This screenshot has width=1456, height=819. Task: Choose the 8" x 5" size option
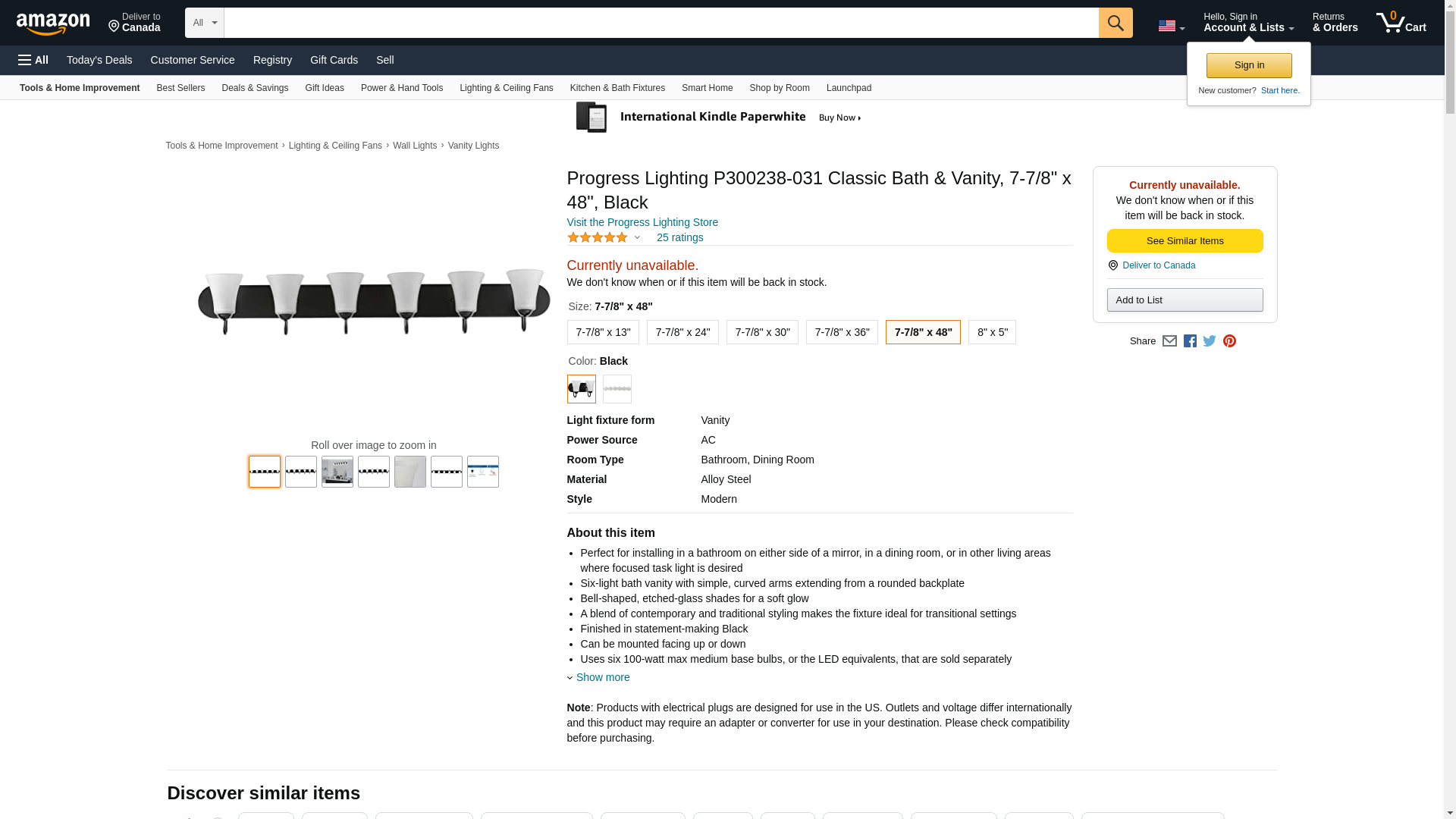coord(992,332)
